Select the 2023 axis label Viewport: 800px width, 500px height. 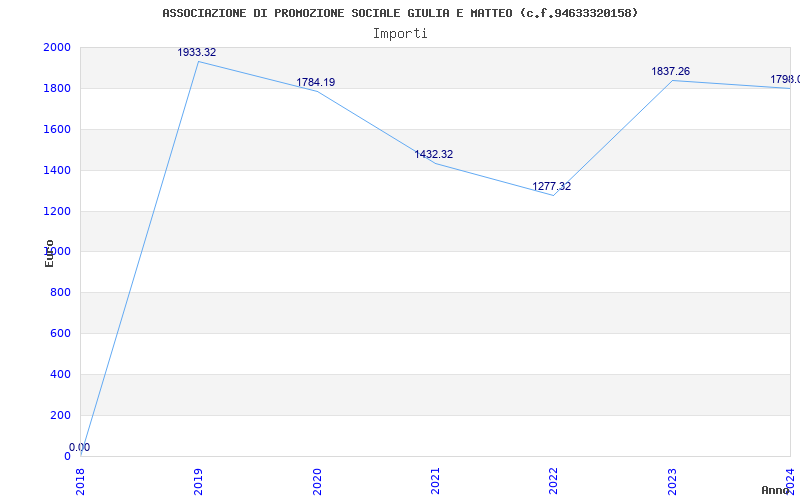(672, 482)
